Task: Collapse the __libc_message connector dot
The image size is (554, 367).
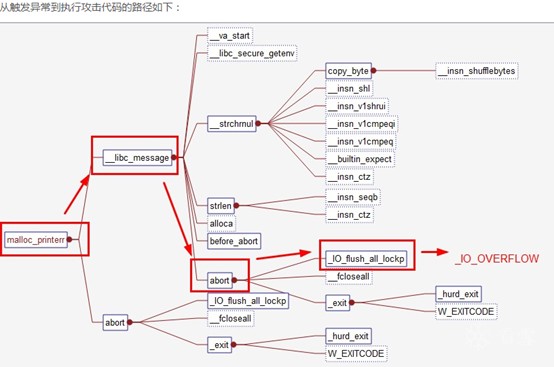Action: (x=174, y=157)
